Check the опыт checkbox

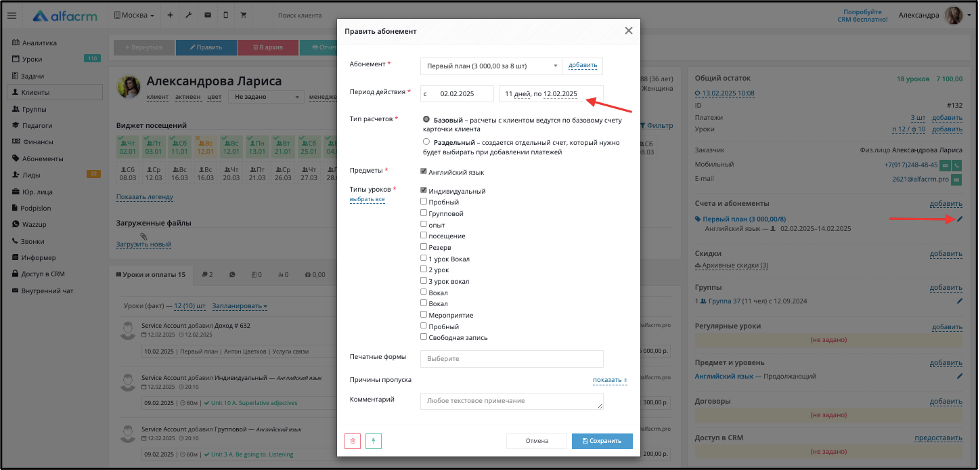tap(423, 225)
